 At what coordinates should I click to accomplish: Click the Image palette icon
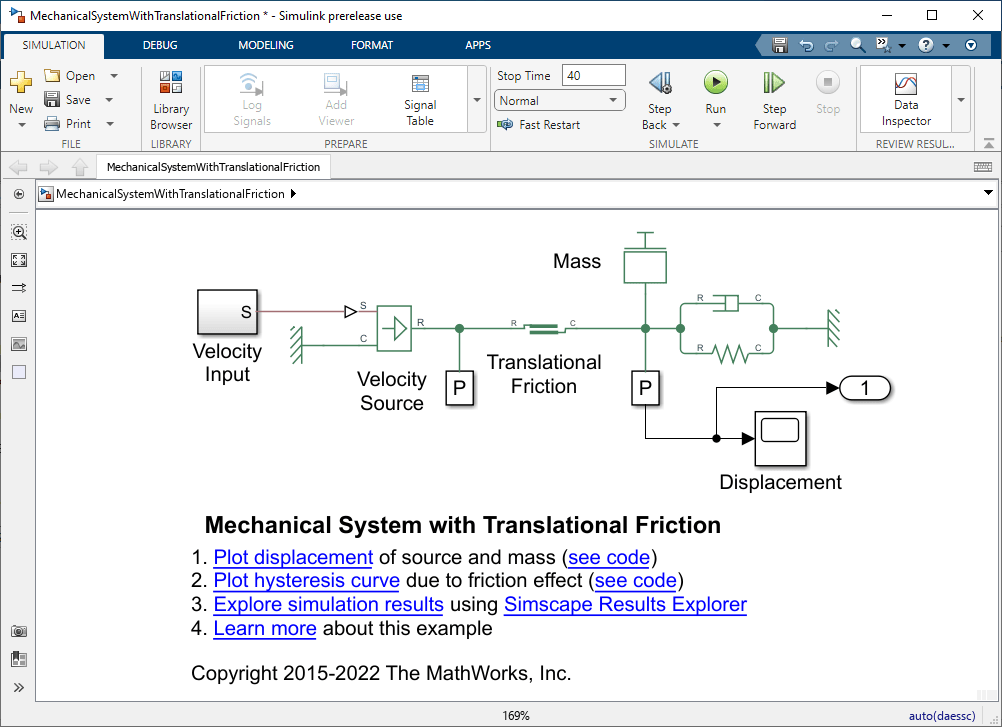coord(19,344)
